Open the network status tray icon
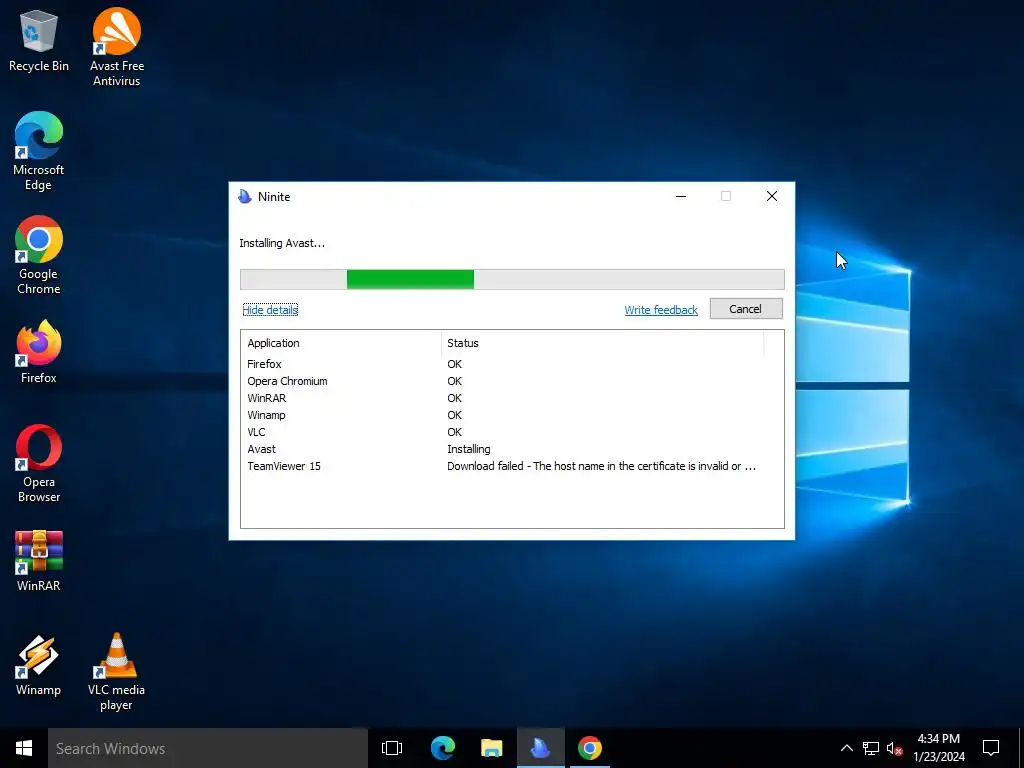The height and width of the screenshot is (768, 1024). [871, 748]
